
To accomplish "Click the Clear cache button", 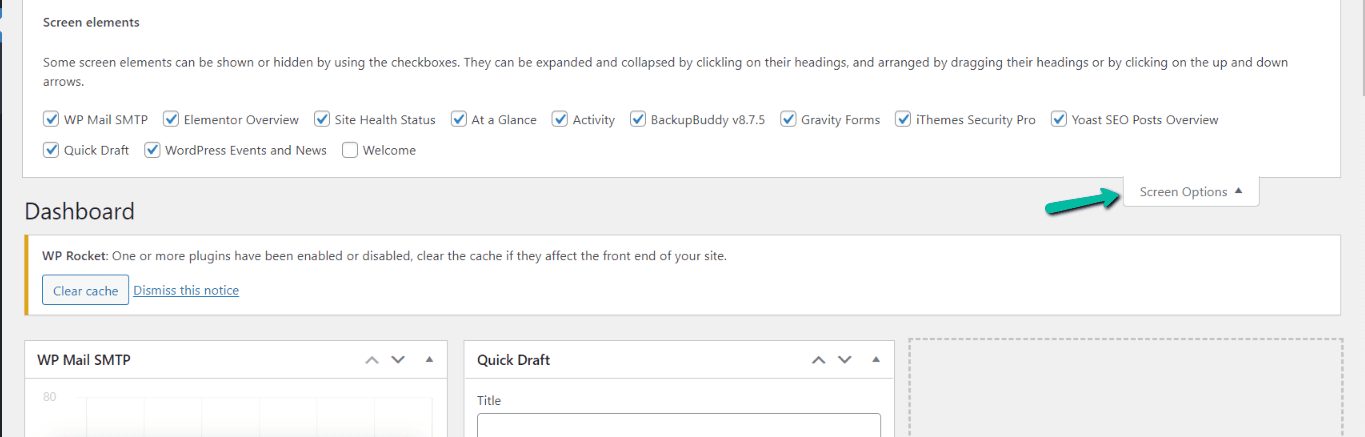I will pyautogui.click(x=85, y=290).
